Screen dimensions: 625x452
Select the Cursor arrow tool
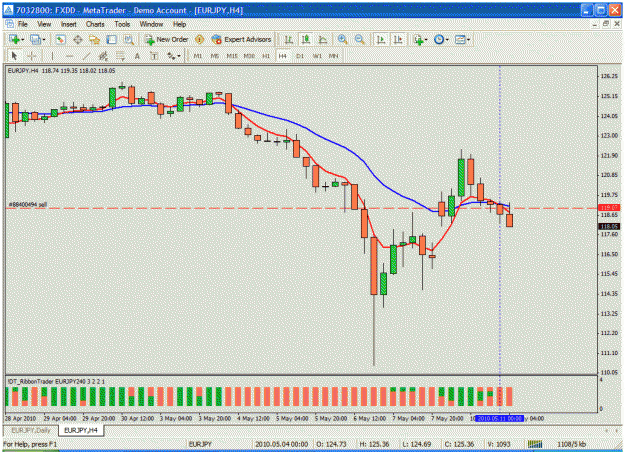coord(14,56)
